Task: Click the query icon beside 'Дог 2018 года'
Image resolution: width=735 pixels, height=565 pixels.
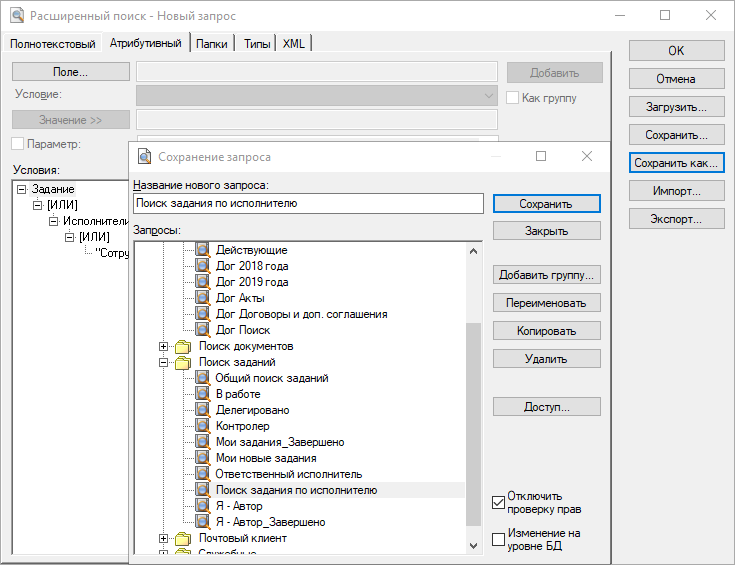Action: click(203, 266)
